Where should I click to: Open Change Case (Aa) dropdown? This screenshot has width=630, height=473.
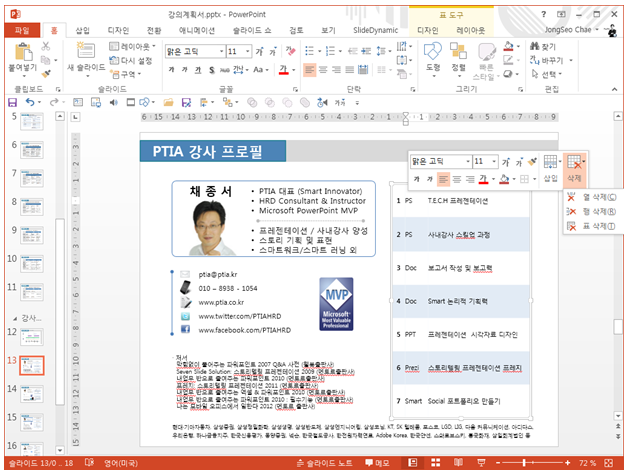pos(261,70)
